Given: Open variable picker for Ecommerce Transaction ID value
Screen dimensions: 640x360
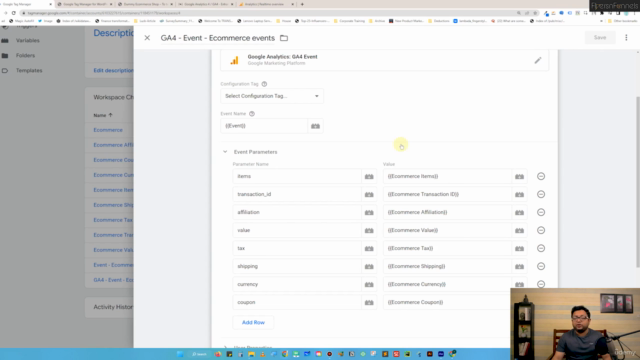Looking at the screenshot, I should click(x=519, y=194).
